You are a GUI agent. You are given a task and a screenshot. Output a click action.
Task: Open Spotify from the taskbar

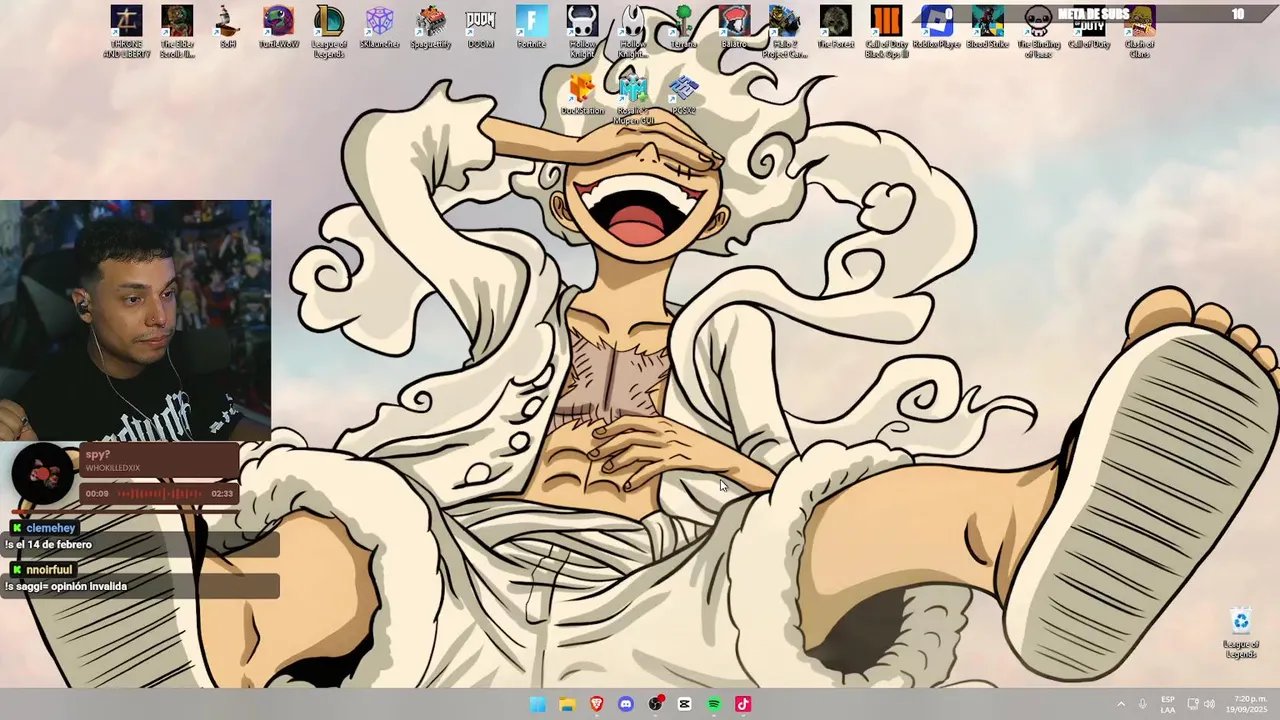click(x=714, y=704)
